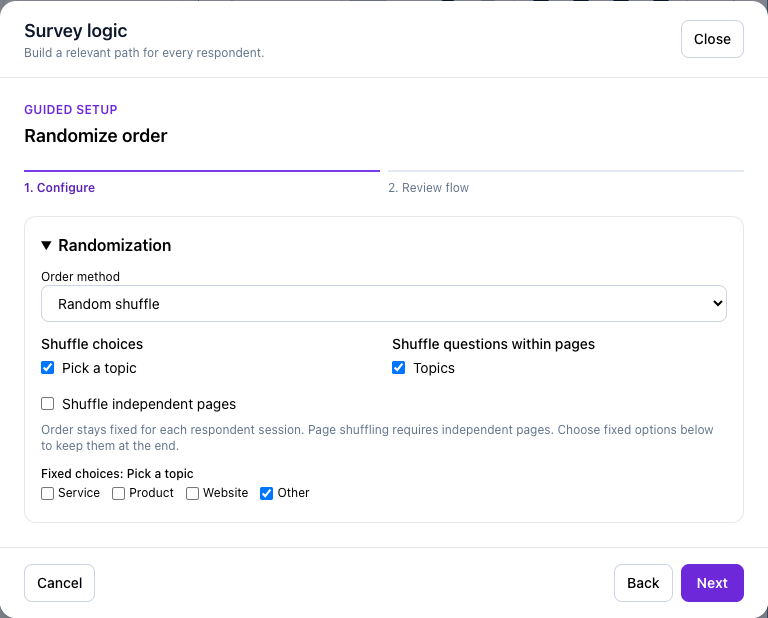Viewport: 768px width, 618px height.
Task: Click the Randomization section heading
Action: tap(115, 245)
